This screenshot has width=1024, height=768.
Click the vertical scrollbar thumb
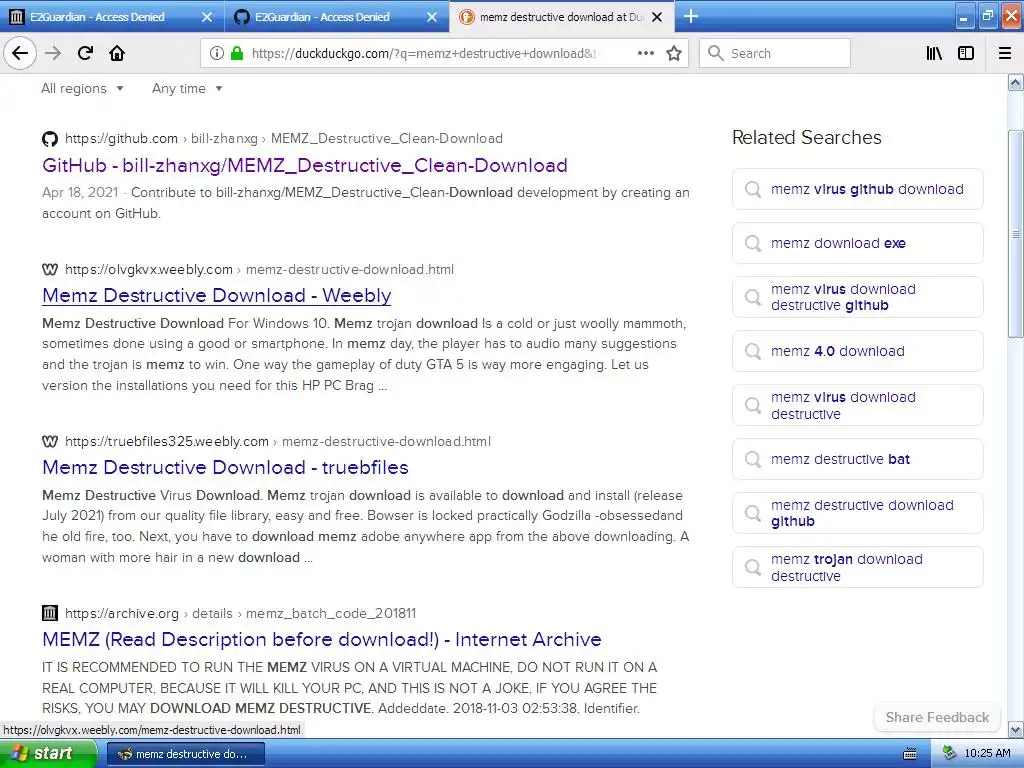[1015, 234]
